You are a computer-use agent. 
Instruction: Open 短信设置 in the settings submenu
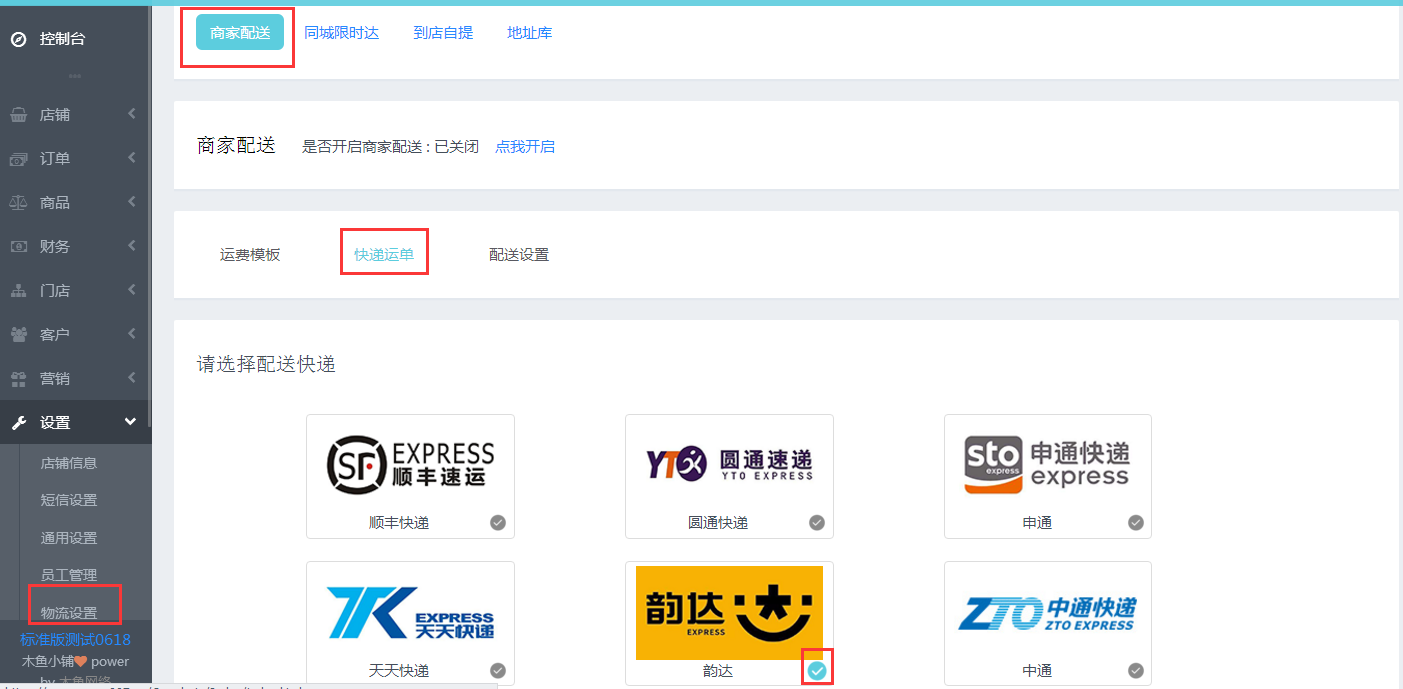pyautogui.click(x=69, y=500)
